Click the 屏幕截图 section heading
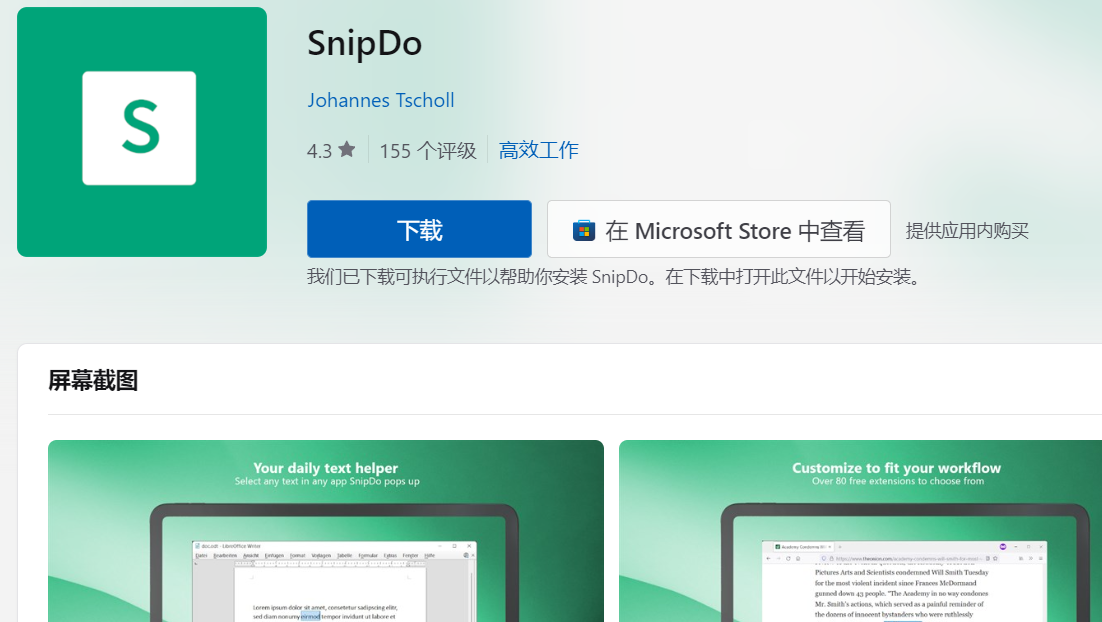 click(x=93, y=380)
